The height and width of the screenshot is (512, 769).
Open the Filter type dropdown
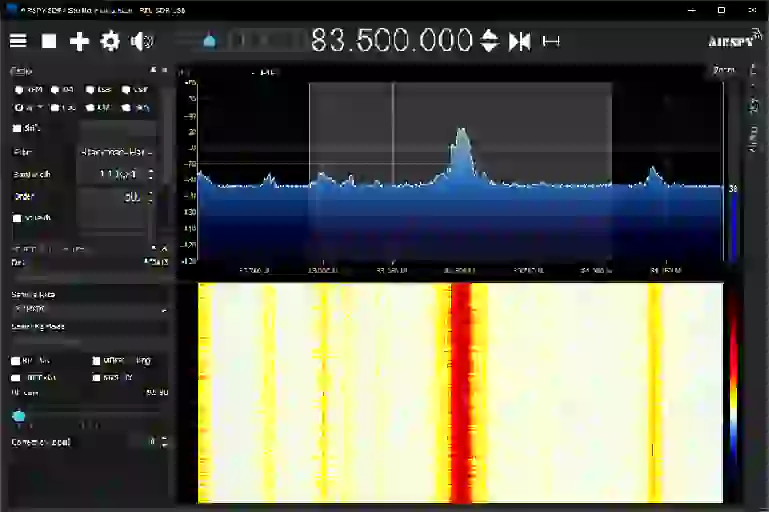click(x=116, y=153)
